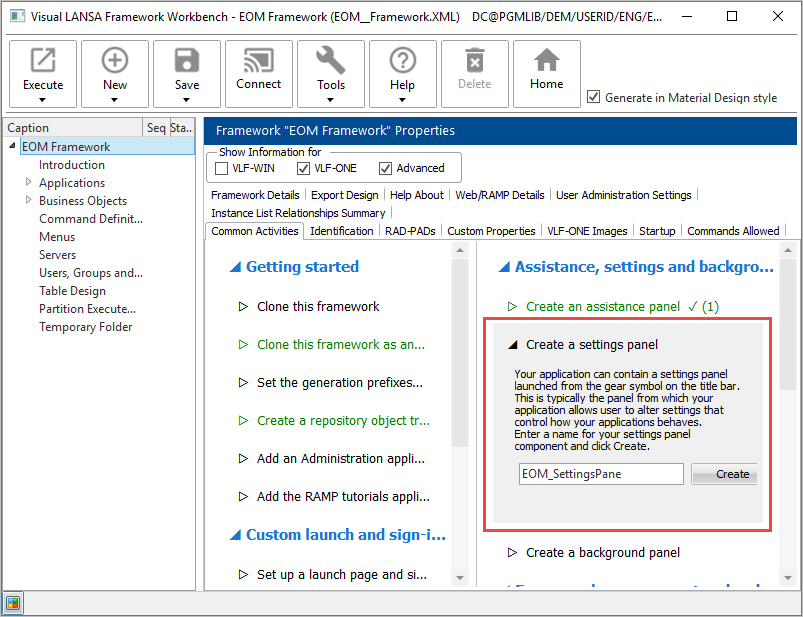This screenshot has height=617, width=803.
Task: Click the Delete trash icon
Action: pyautogui.click(x=475, y=60)
